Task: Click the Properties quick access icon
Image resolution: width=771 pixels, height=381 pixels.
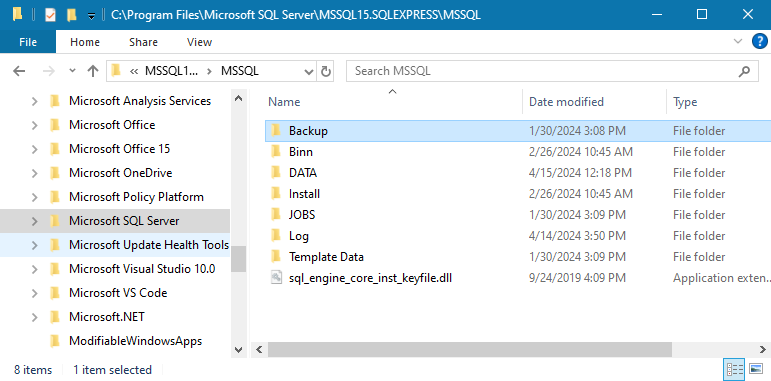Action: pos(50,15)
